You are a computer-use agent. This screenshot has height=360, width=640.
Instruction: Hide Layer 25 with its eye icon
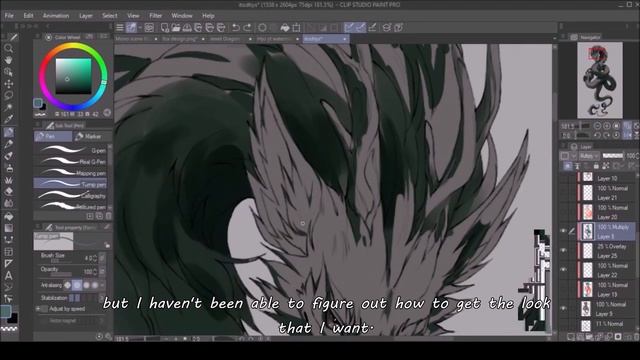click(x=563, y=250)
